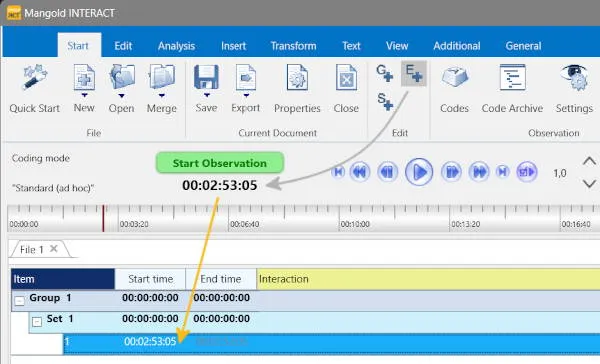Click the Start time column header
Viewport: 600px width, 364px height.
[150, 279]
